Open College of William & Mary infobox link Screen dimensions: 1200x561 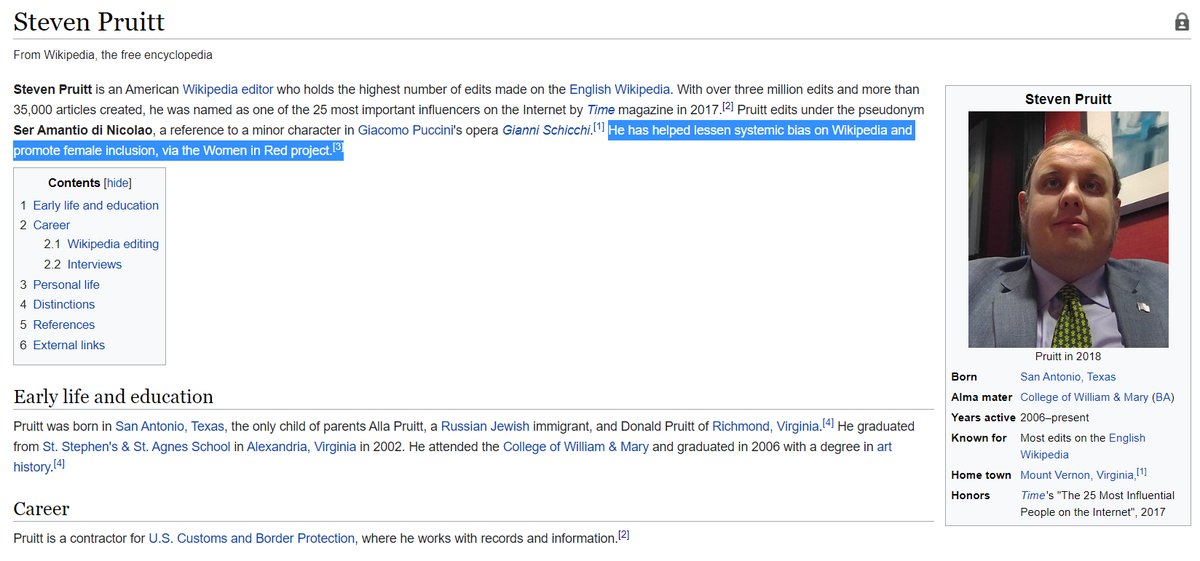[1084, 397]
